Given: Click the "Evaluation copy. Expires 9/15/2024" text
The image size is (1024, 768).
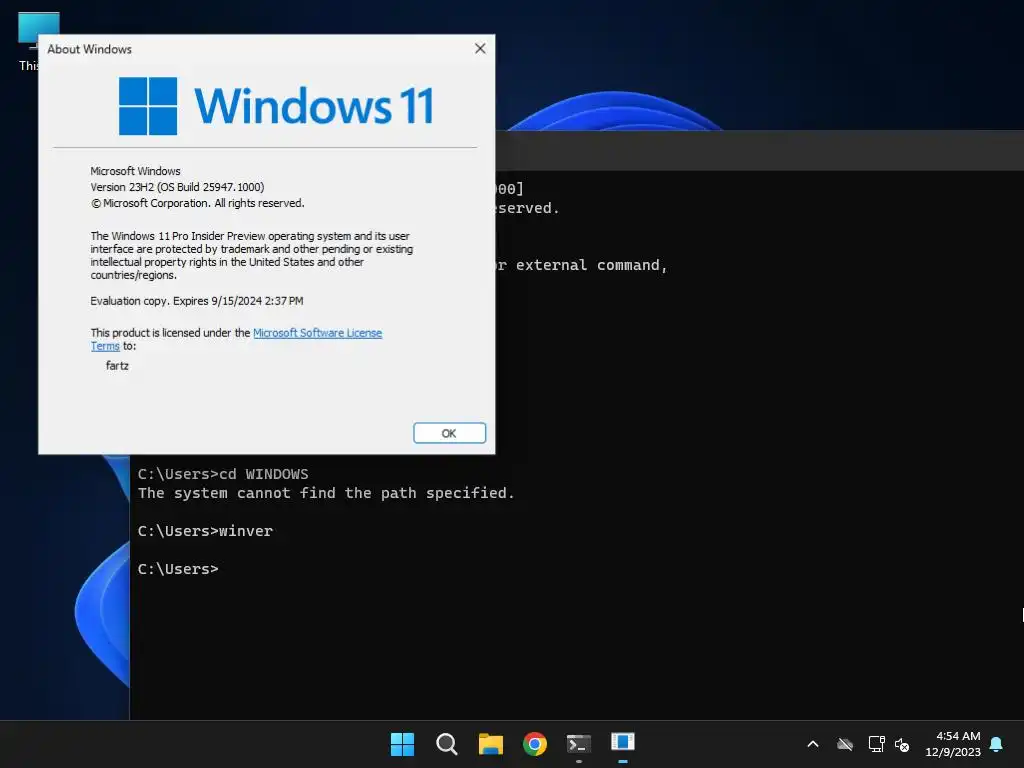Looking at the screenshot, I should (197, 301).
